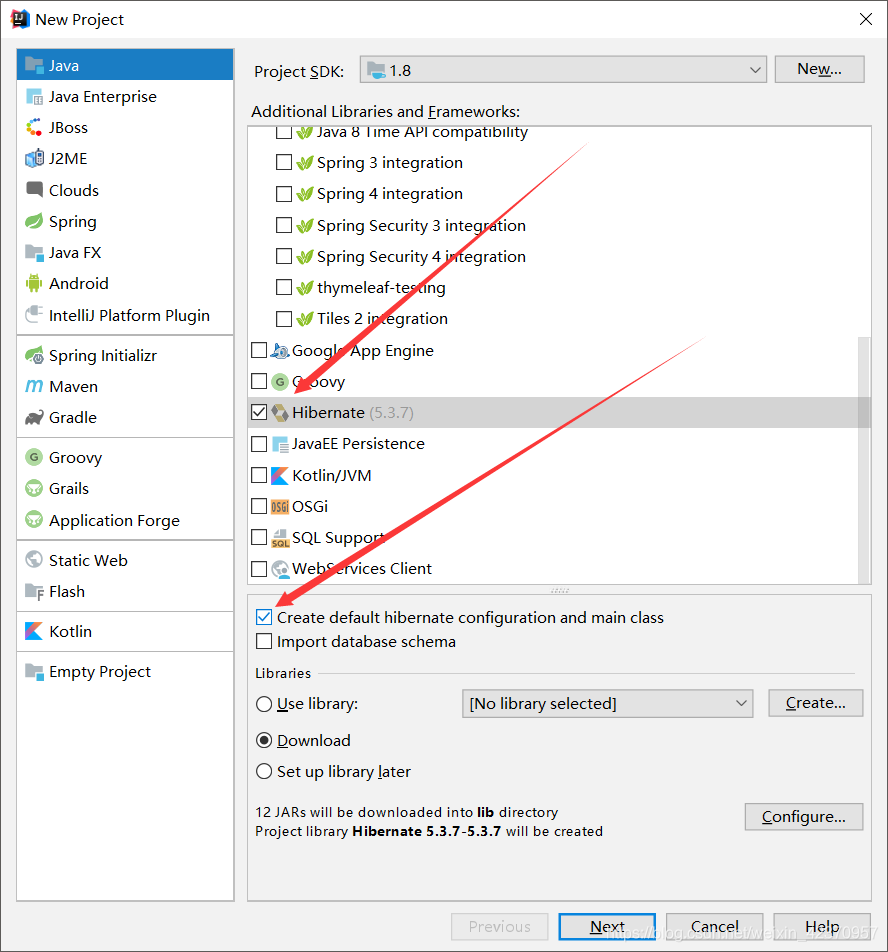The width and height of the screenshot is (888, 952).
Task: Click the Android robot icon
Action: [34, 284]
